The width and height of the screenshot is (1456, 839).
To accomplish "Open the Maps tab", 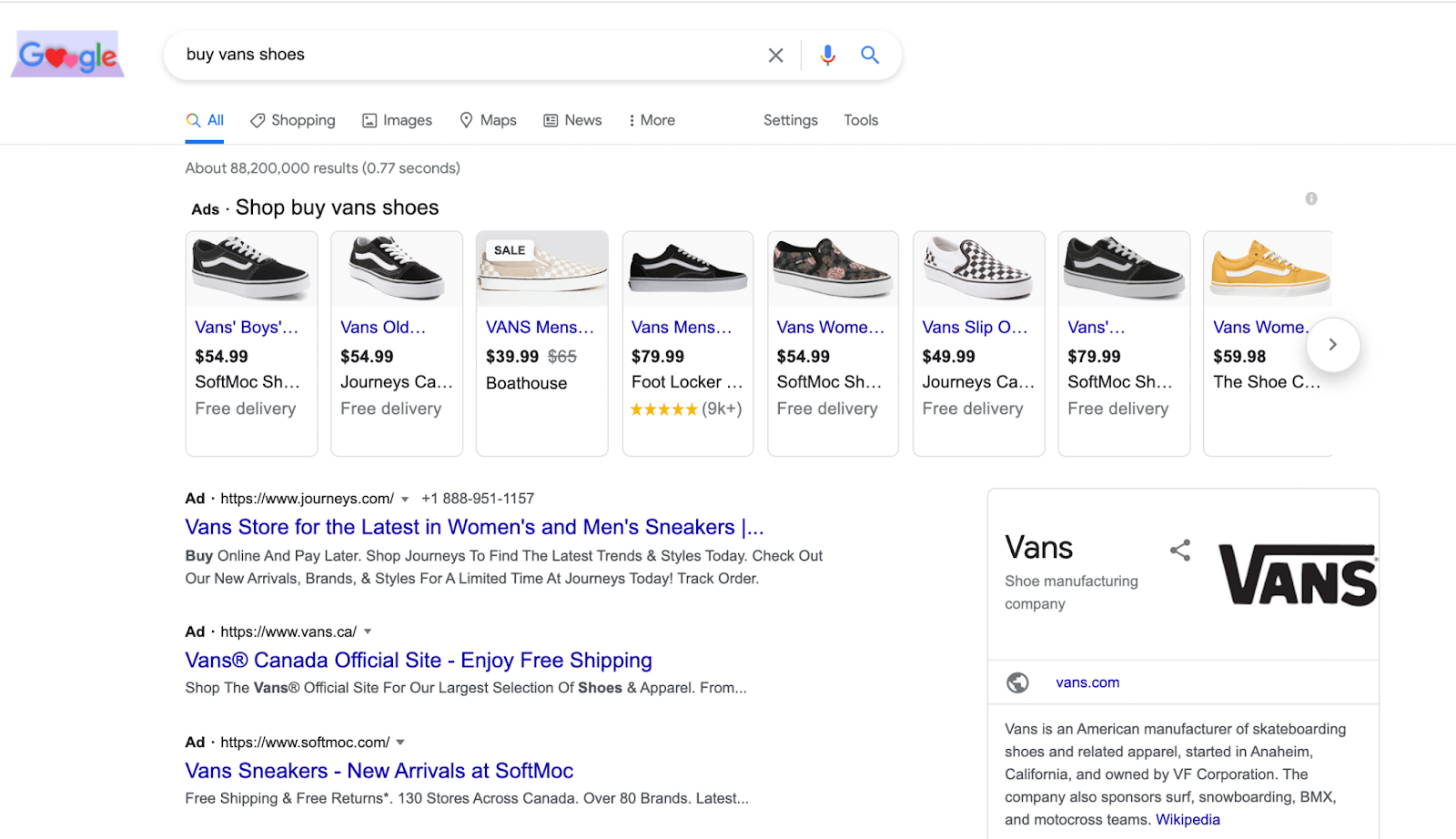I will pyautogui.click(x=488, y=120).
